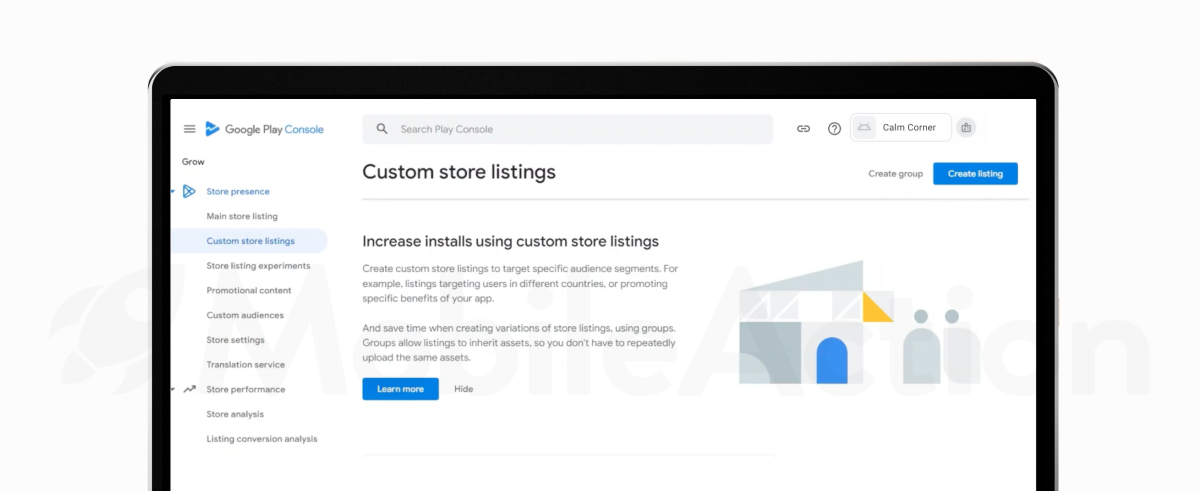
Task: Open the hamburger navigation menu
Action: 189,129
